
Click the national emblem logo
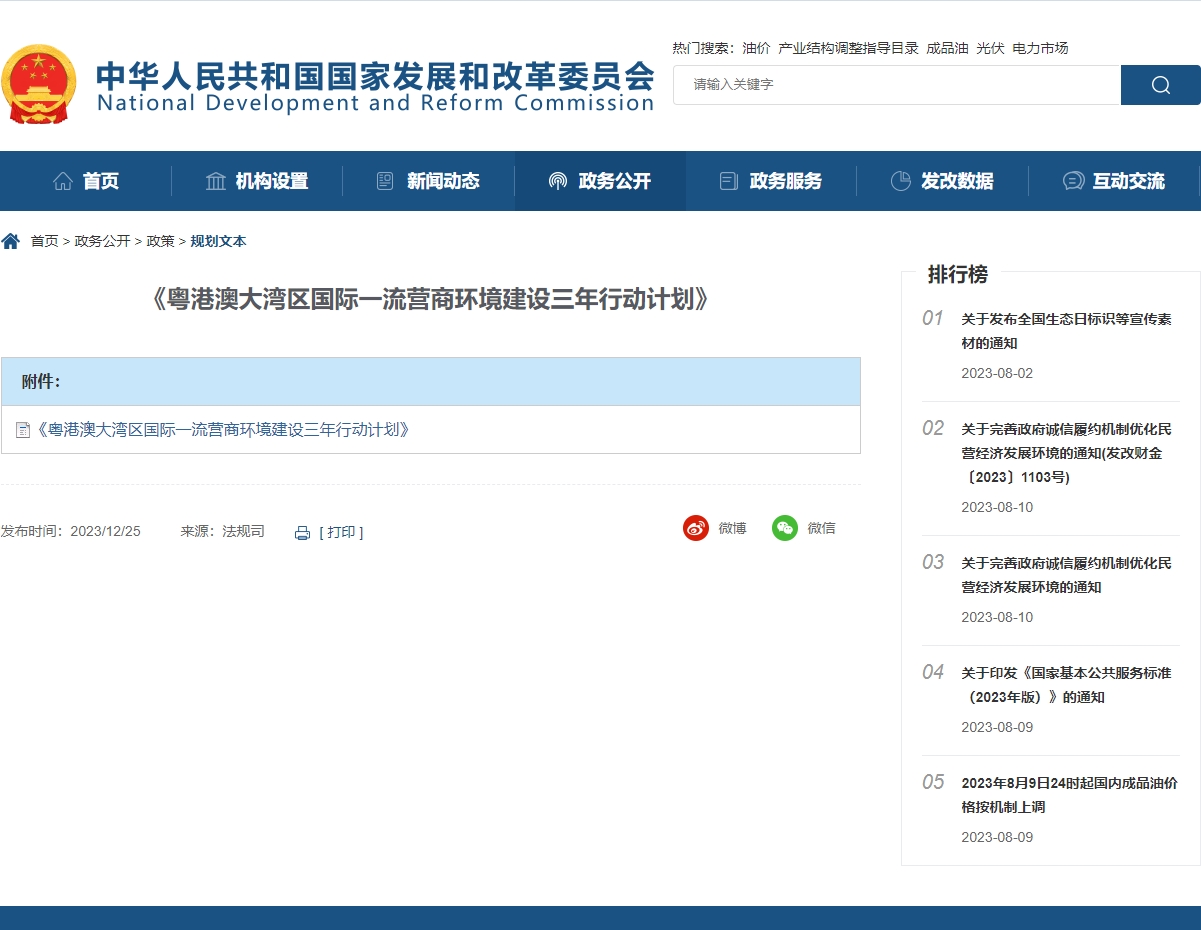(x=41, y=84)
